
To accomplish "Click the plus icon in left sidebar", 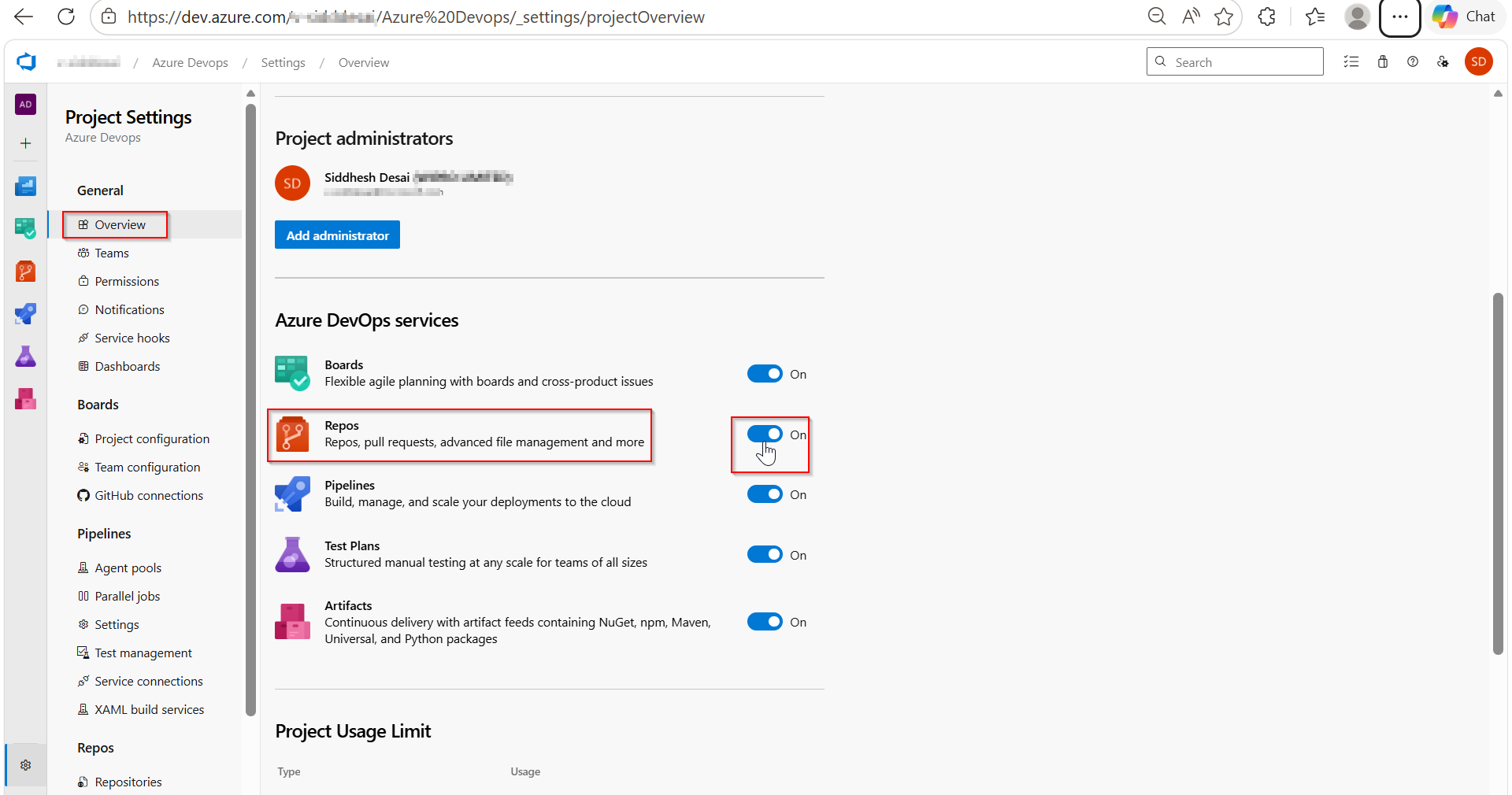I will (25, 143).
